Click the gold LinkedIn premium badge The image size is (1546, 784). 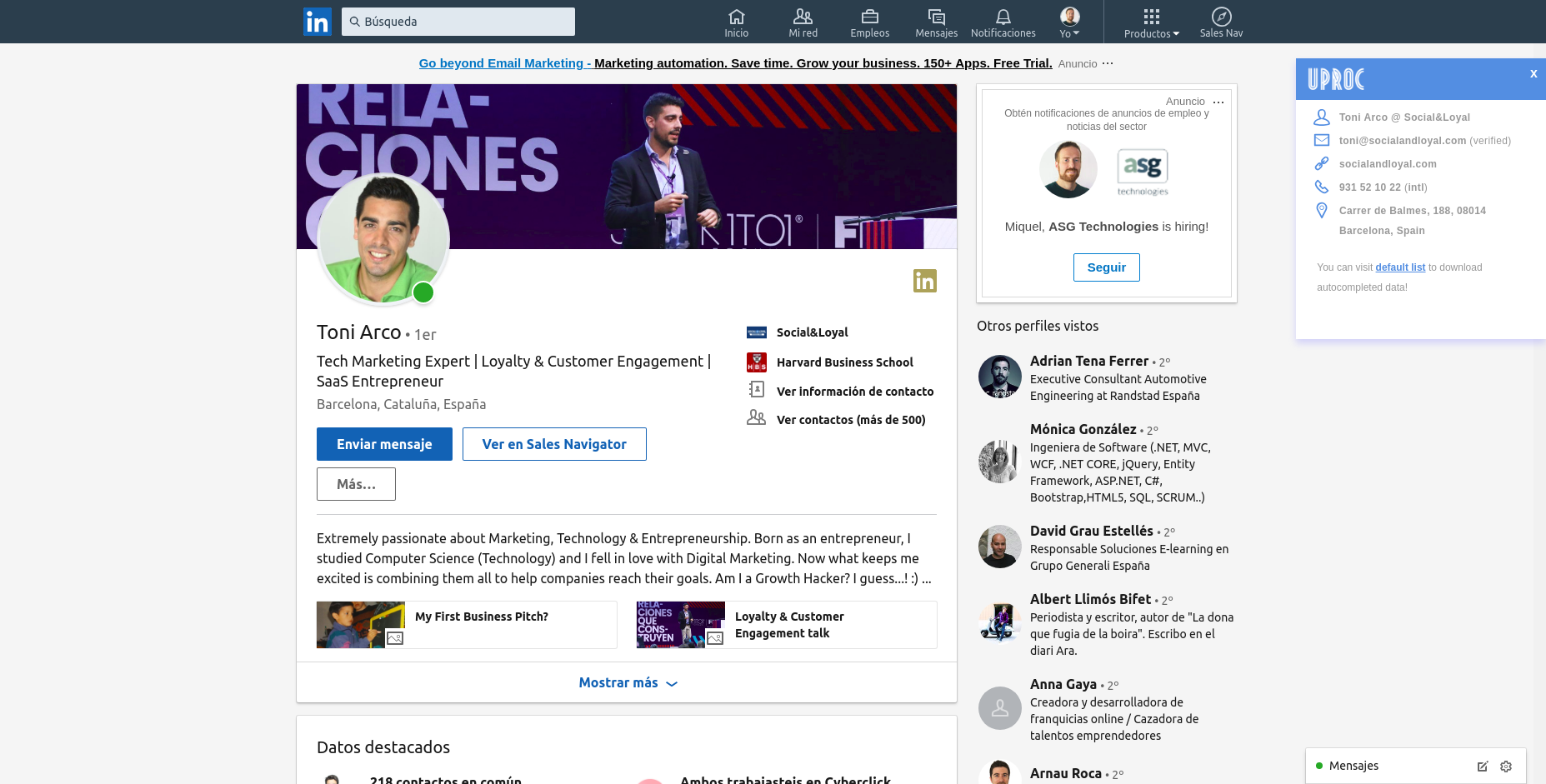coord(925,281)
